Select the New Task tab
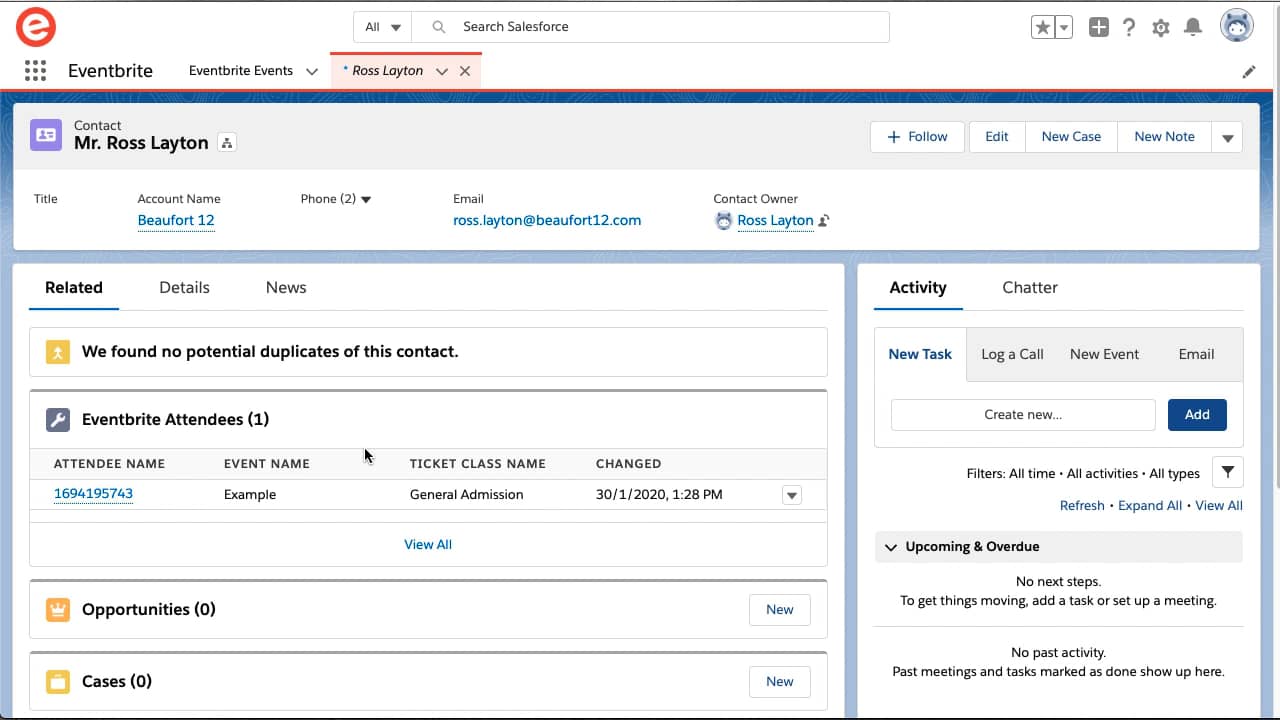 coord(920,354)
